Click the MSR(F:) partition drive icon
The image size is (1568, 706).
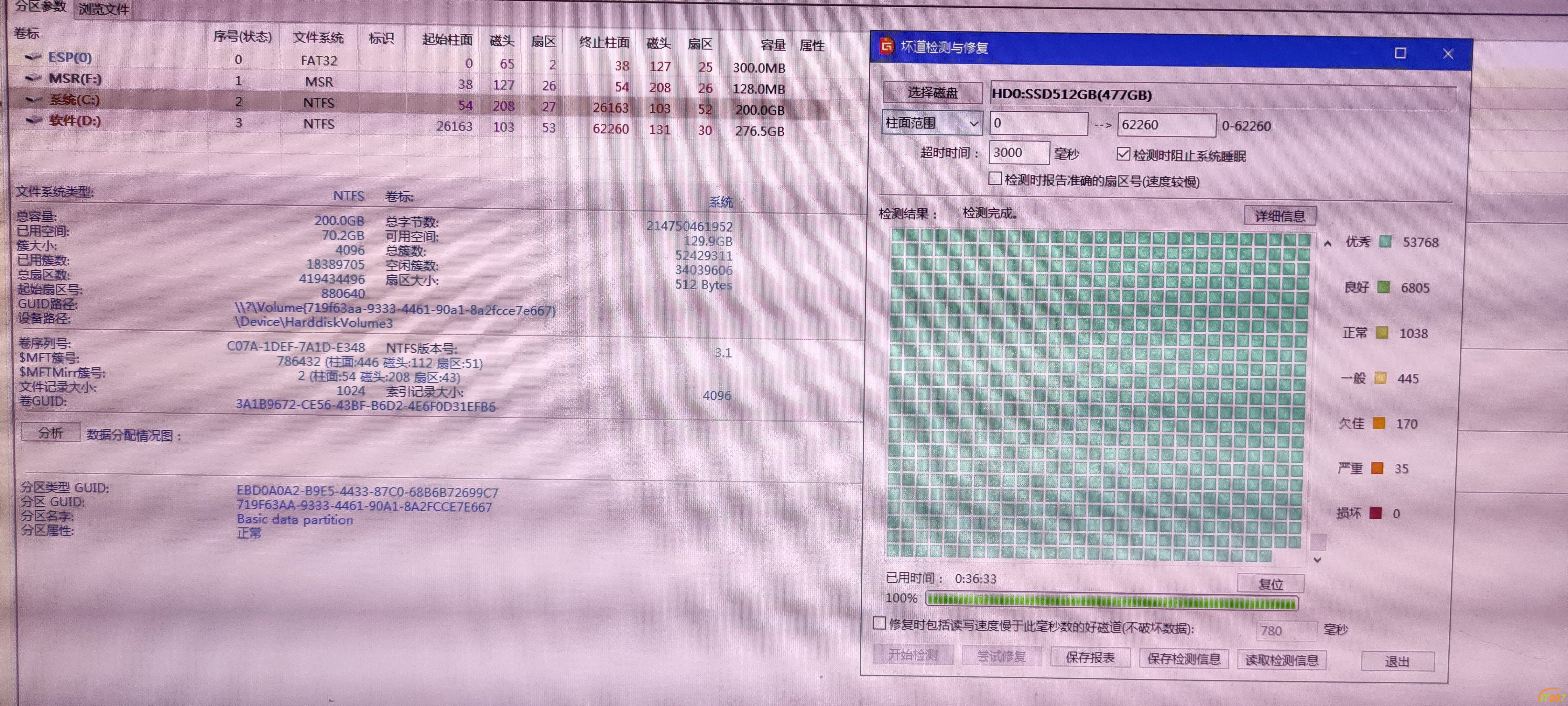(x=33, y=78)
